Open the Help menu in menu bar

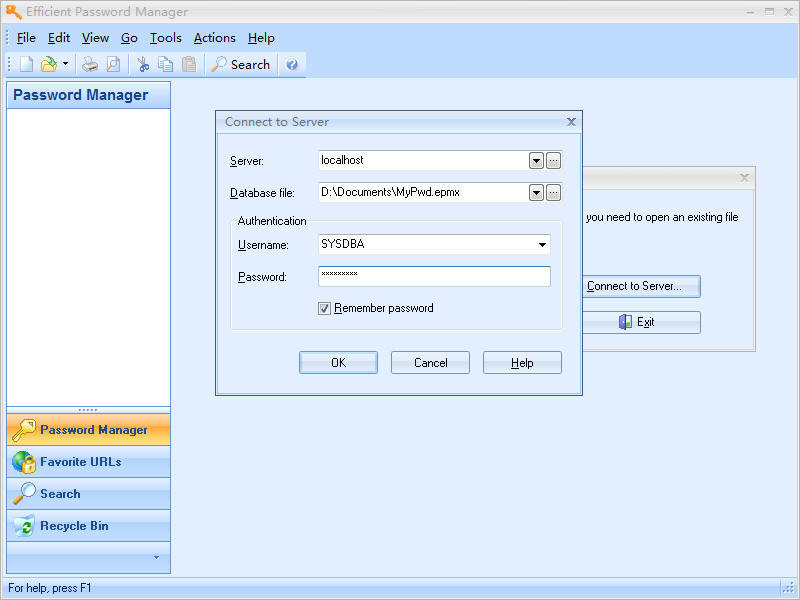tap(261, 38)
